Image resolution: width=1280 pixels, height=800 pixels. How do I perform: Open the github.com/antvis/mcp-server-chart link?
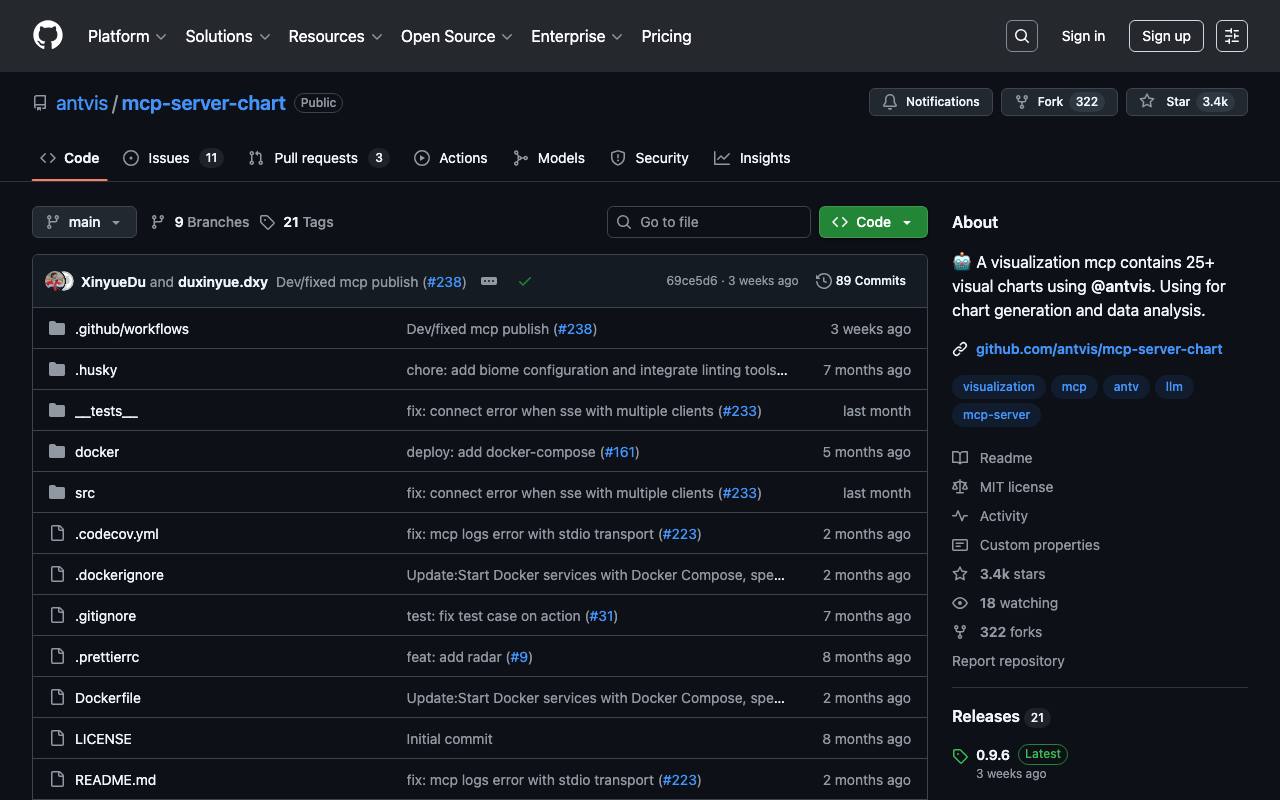click(1099, 349)
